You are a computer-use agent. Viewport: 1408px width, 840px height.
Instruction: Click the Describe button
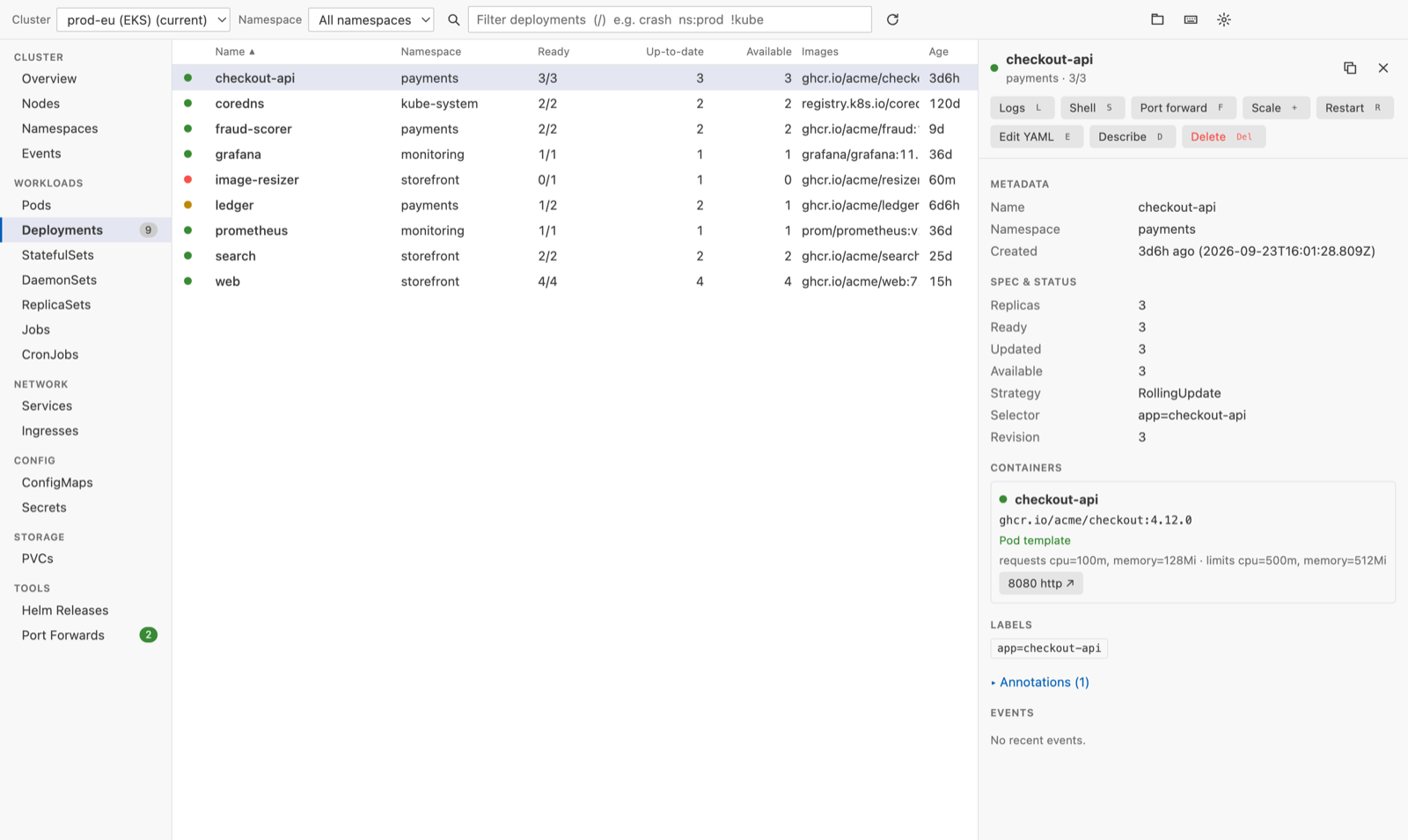pos(1133,137)
